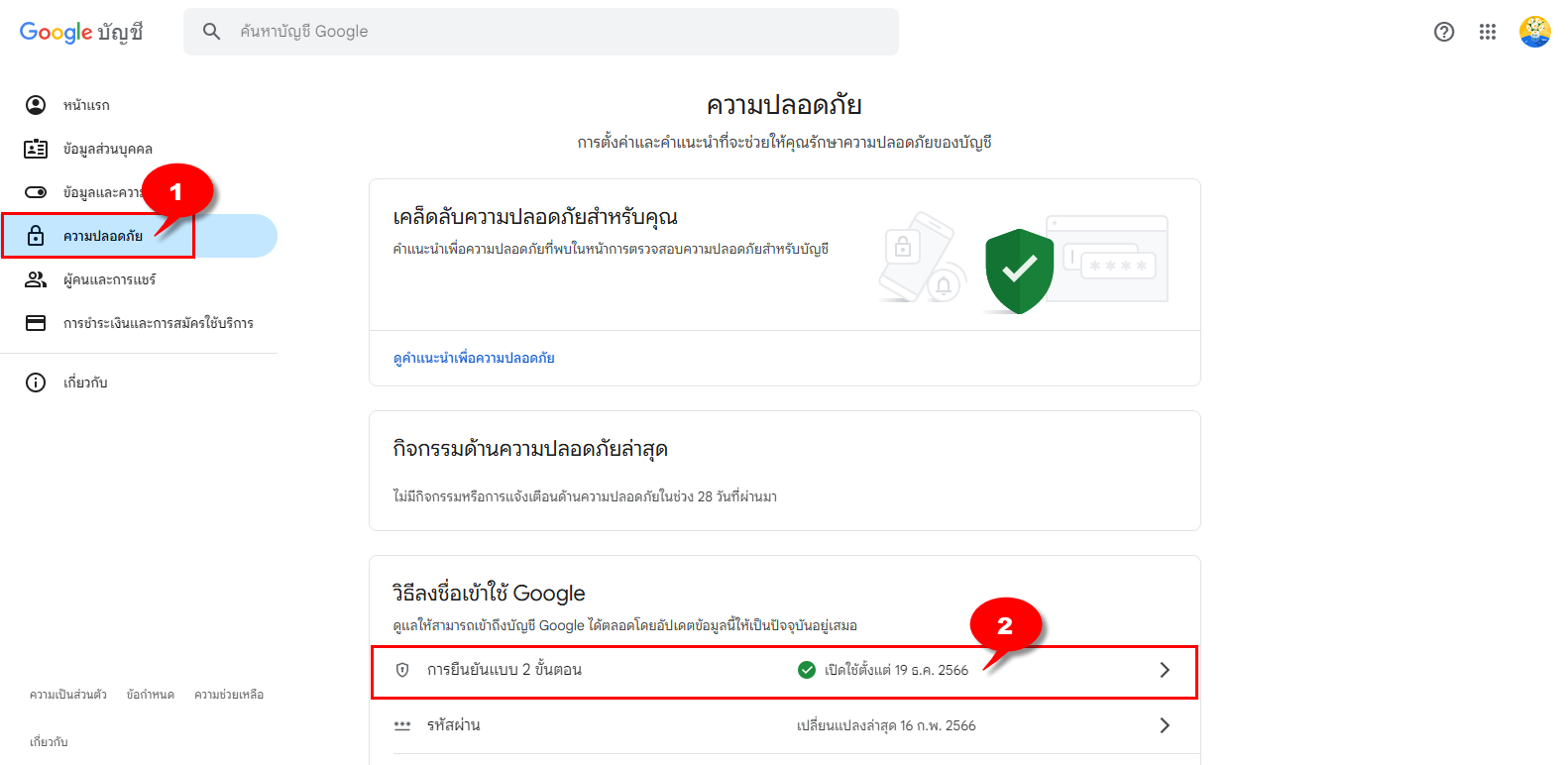Click the ความปลอดภัย lock icon

pos(36,236)
